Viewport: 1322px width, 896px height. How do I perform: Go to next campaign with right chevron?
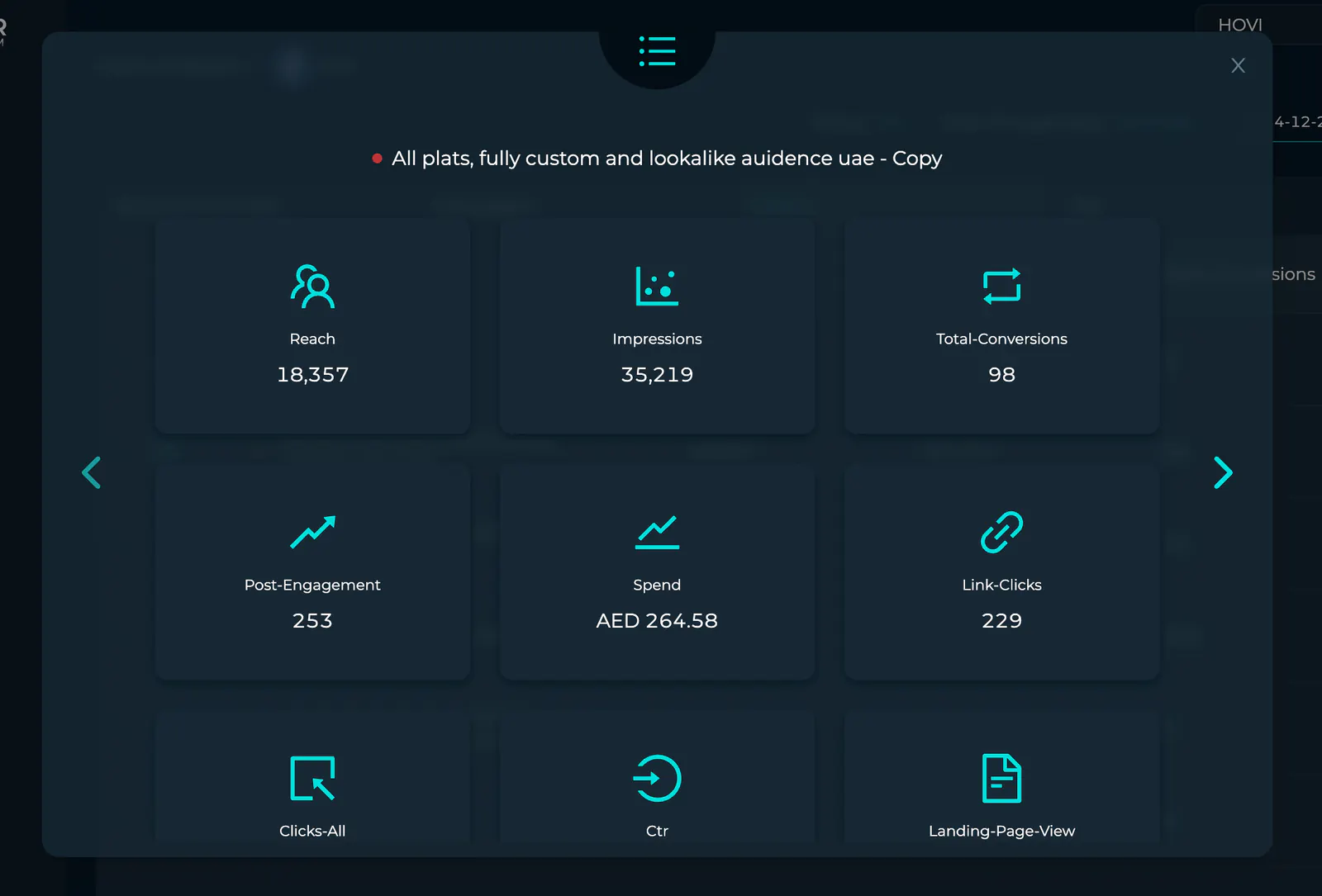tap(1223, 472)
